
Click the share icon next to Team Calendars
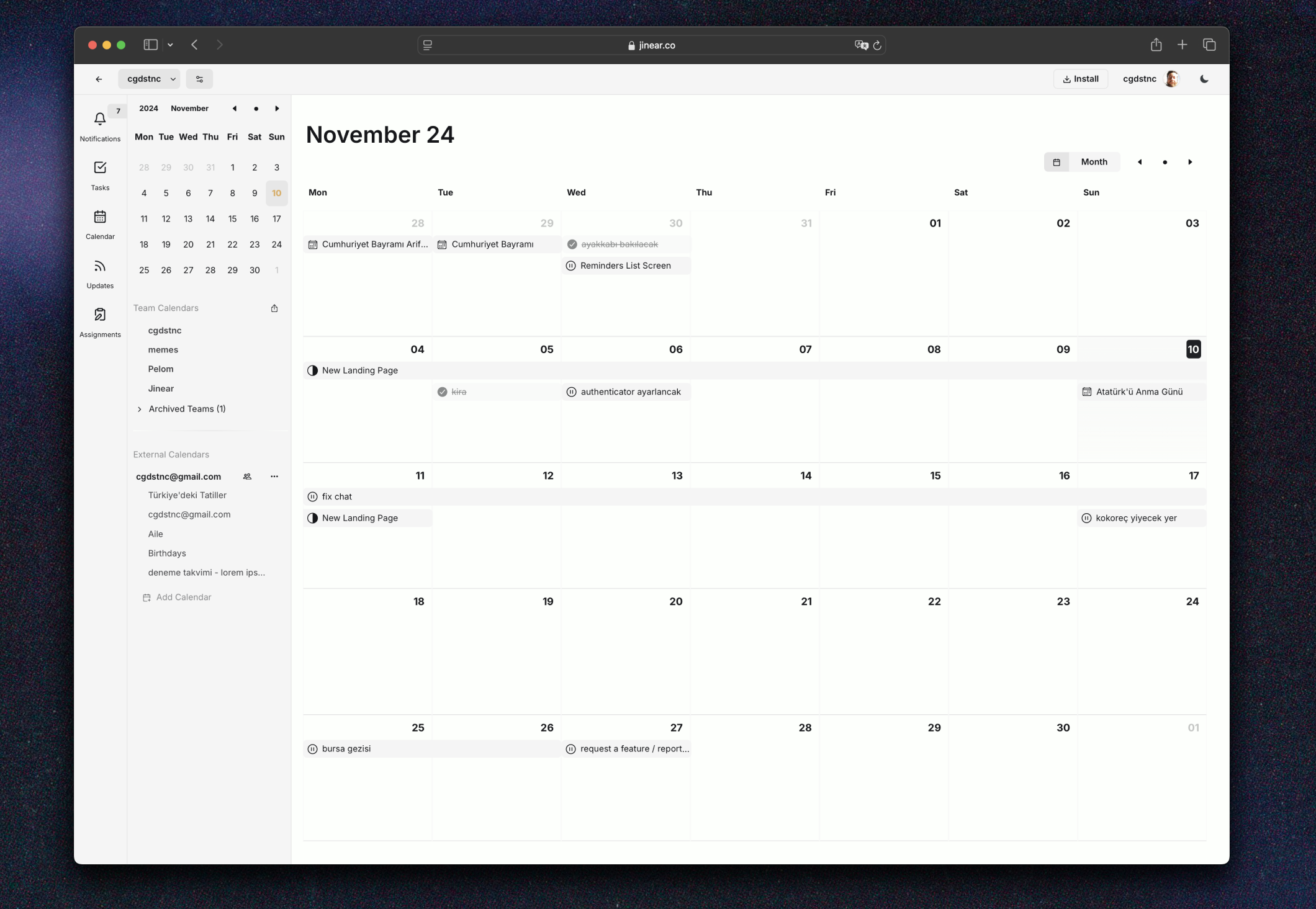[x=274, y=308]
